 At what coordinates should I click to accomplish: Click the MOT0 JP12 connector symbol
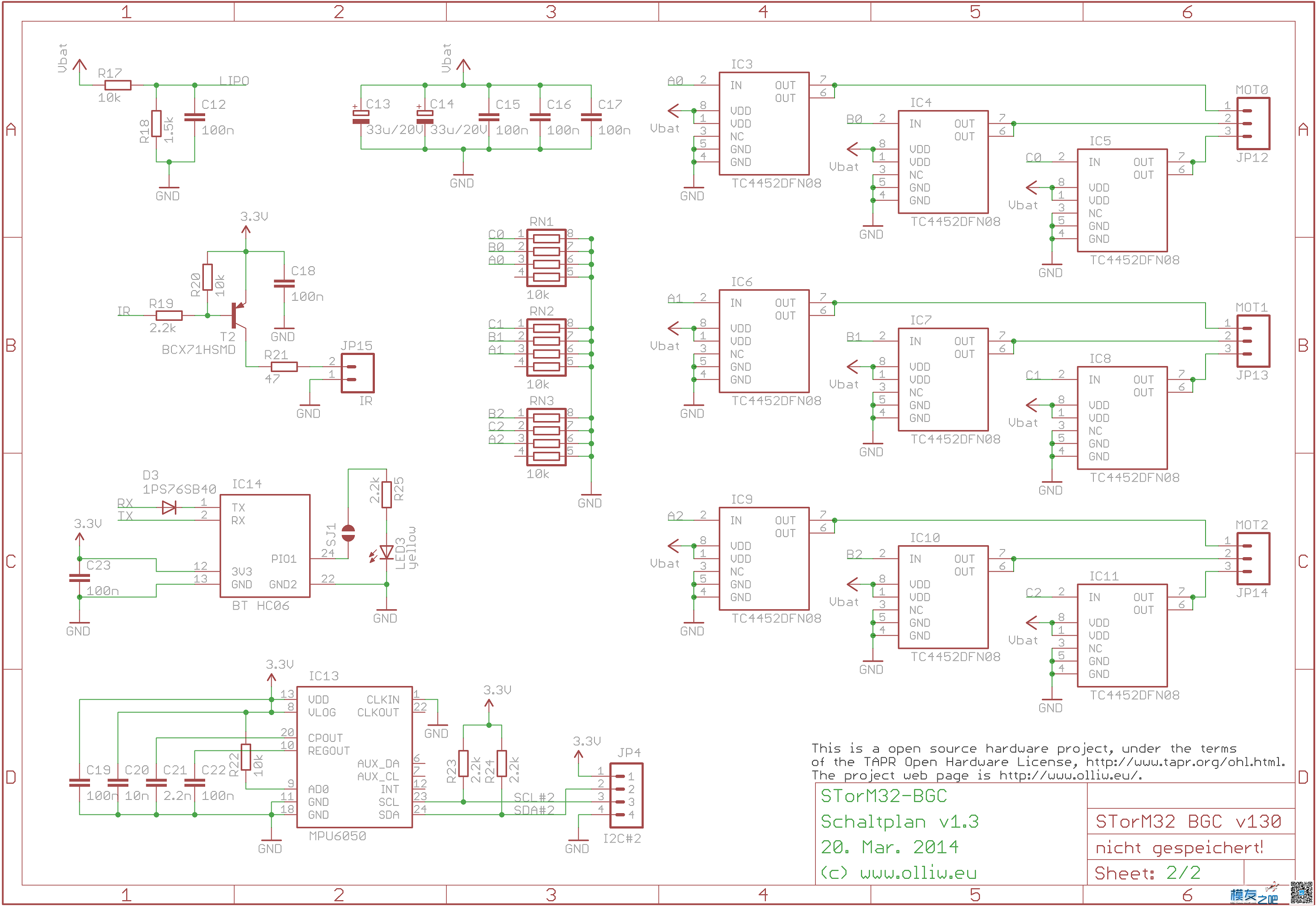click(1253, 124)
